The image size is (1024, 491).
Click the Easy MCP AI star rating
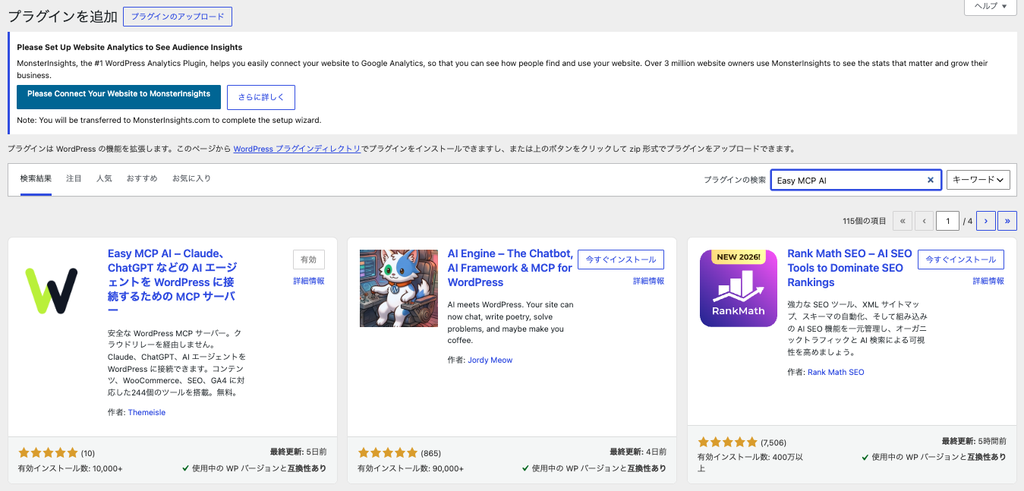(x=48, y=452)
